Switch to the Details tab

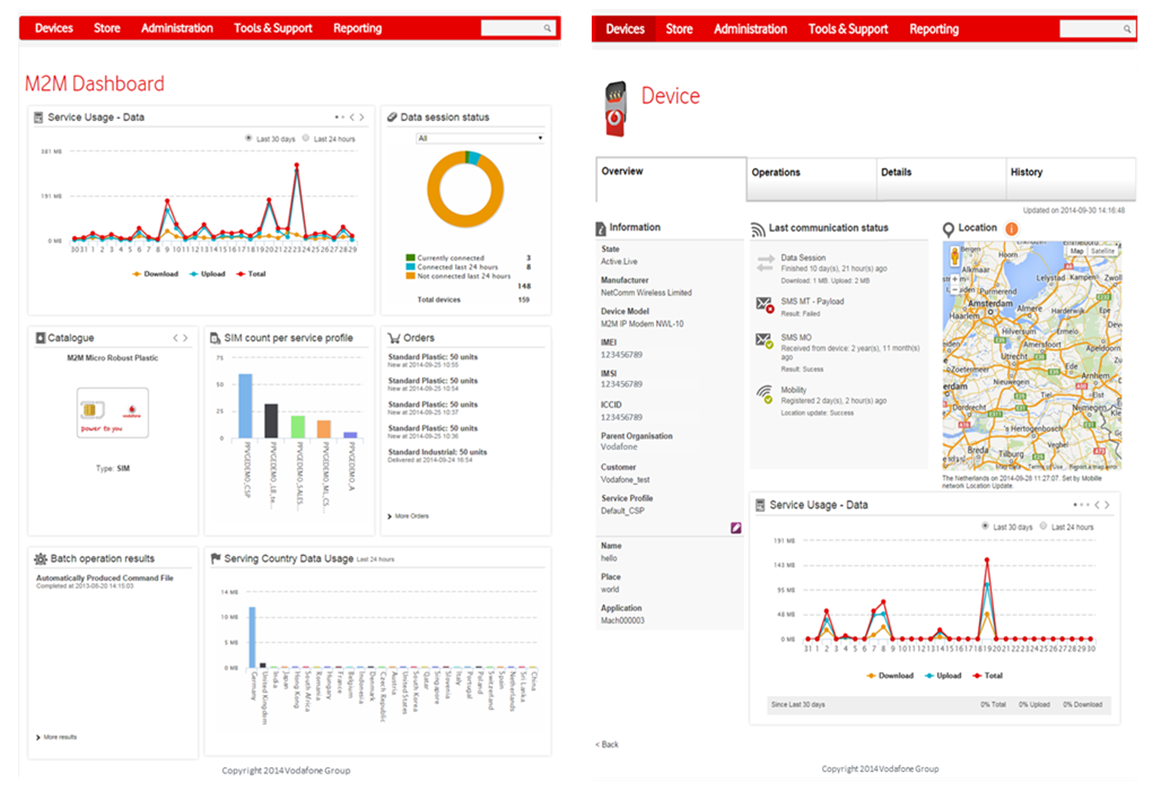coord(940,179)
